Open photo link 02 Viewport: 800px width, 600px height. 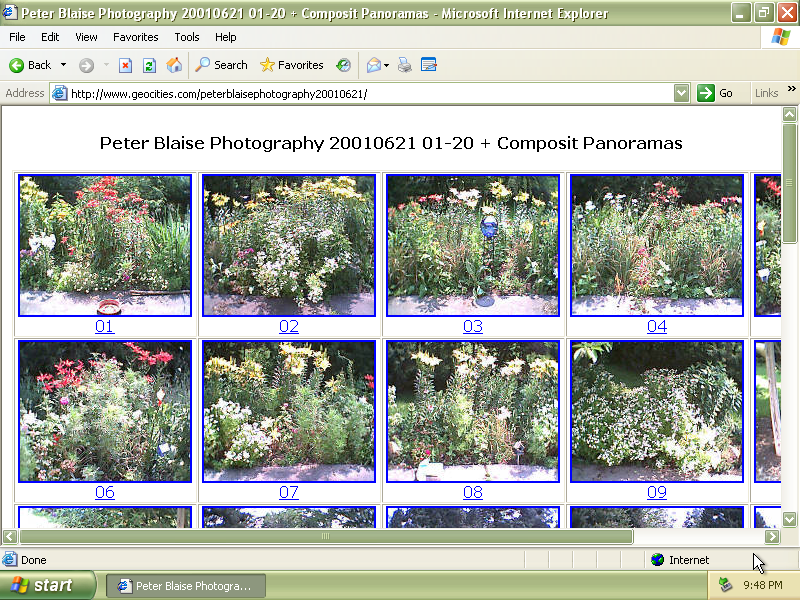pos(289,327)
